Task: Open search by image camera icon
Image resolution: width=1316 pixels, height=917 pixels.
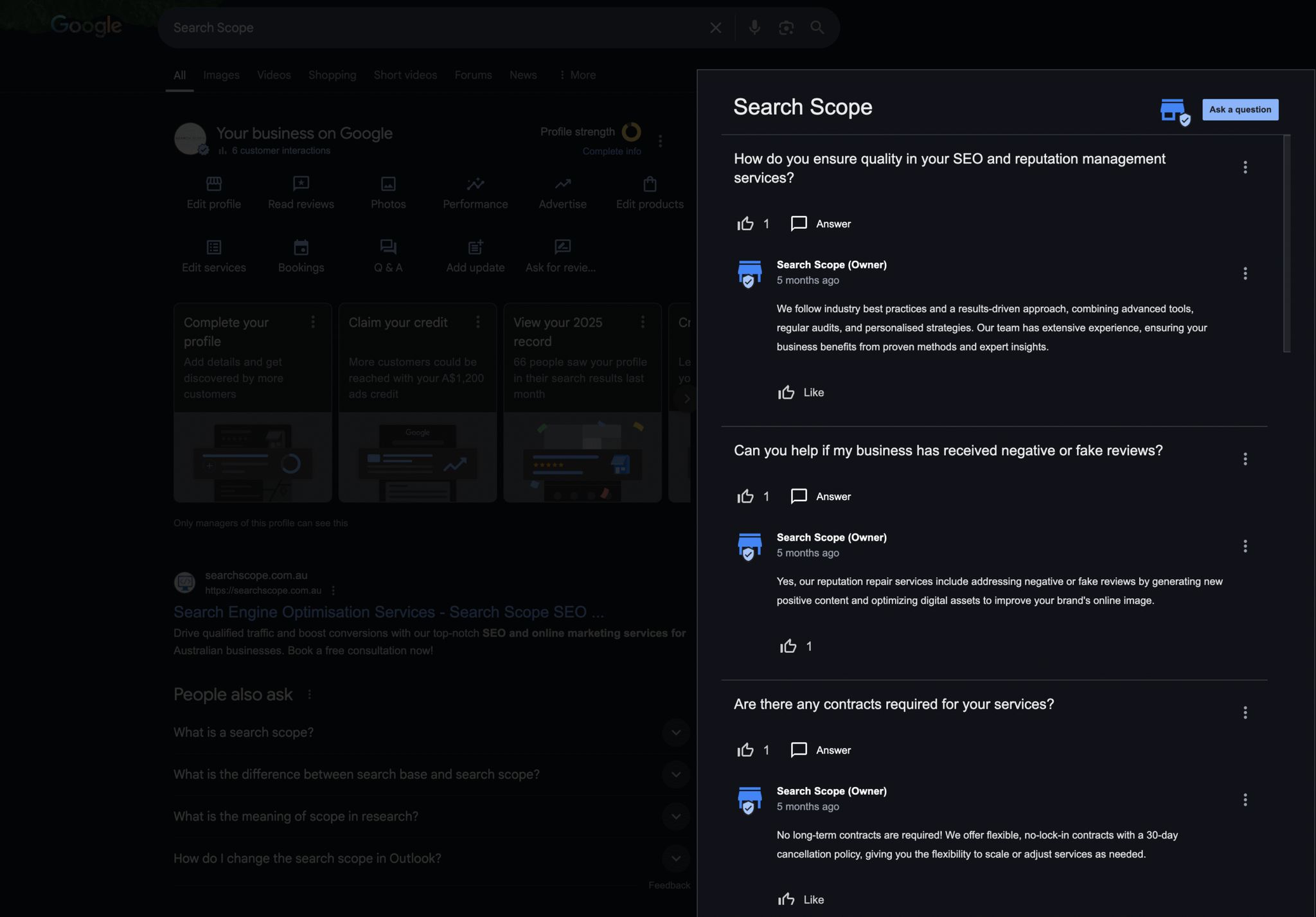Action: [786, 28]
